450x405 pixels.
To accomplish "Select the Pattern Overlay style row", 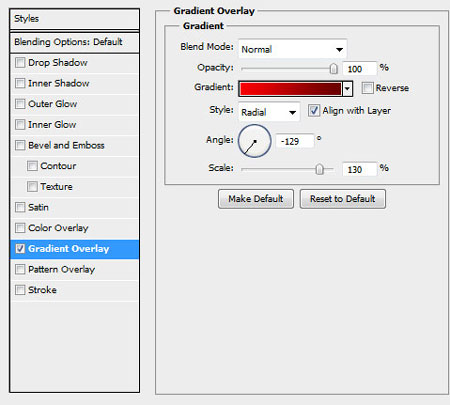I will click(x=74, y=269).
